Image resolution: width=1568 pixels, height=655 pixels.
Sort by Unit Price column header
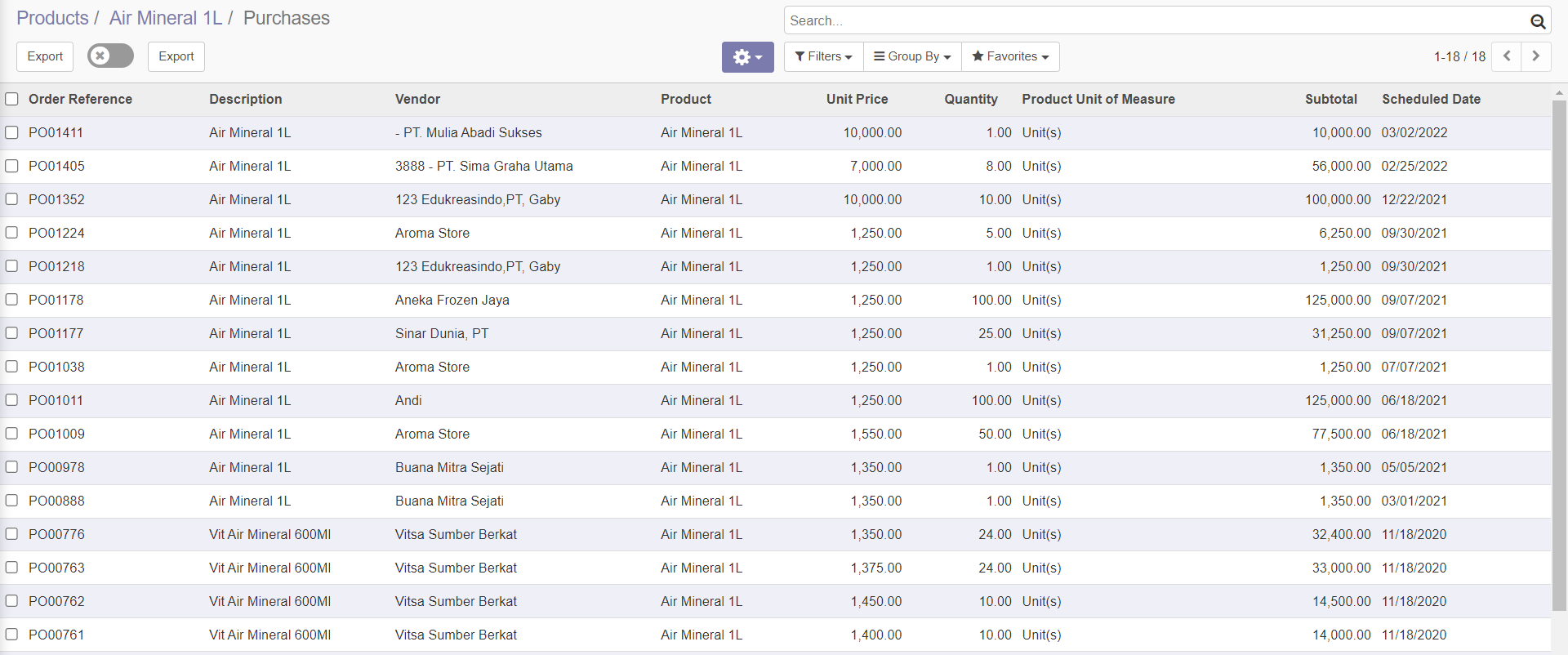tap(857, 99)
